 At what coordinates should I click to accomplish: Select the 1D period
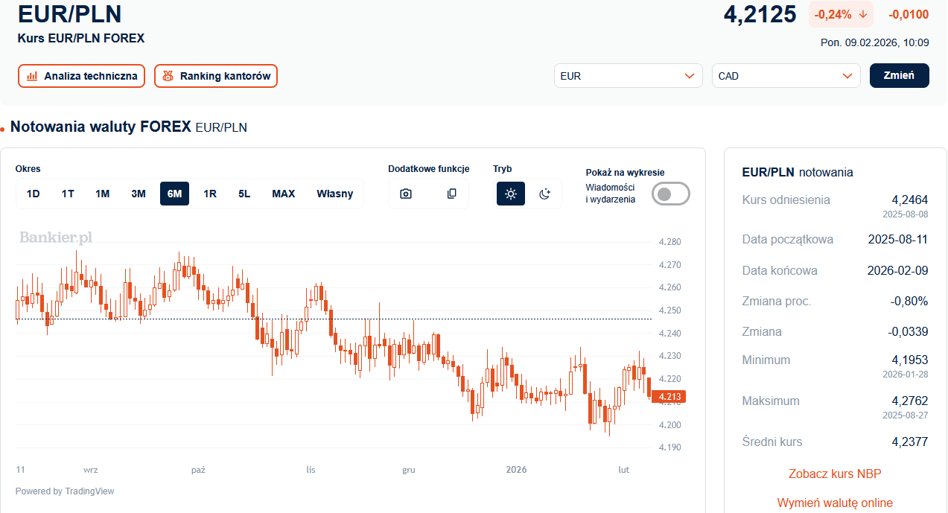pyautogui.click(x=33, y=194)
